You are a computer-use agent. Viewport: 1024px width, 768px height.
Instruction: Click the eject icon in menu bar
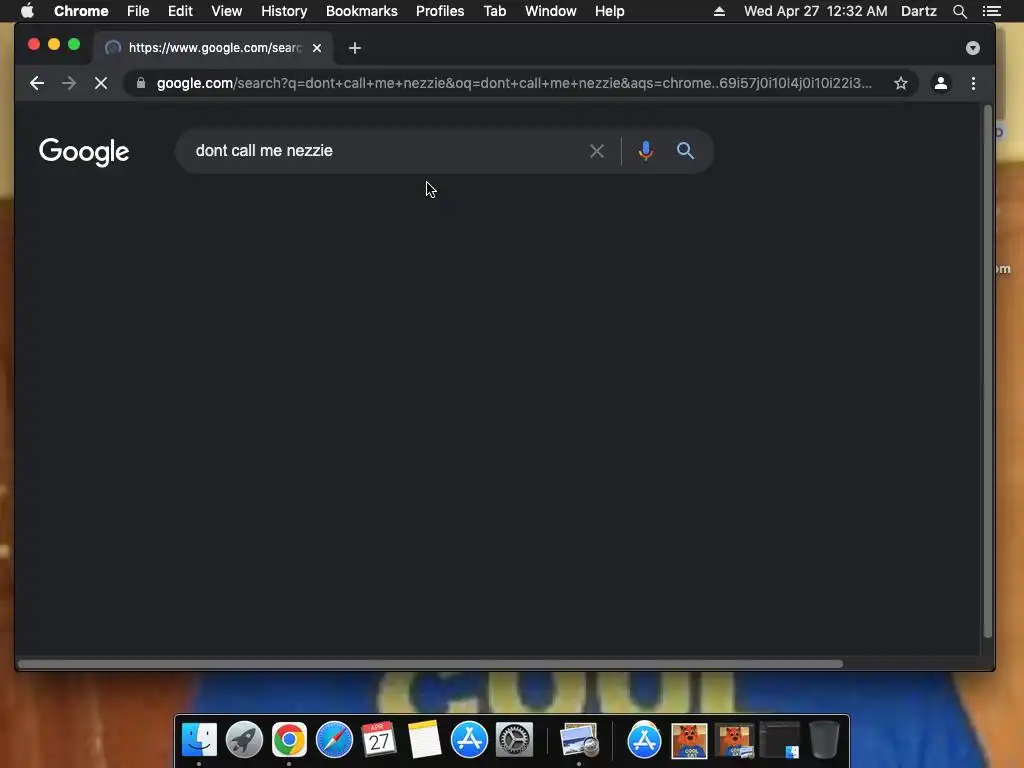tap(719, 11)
